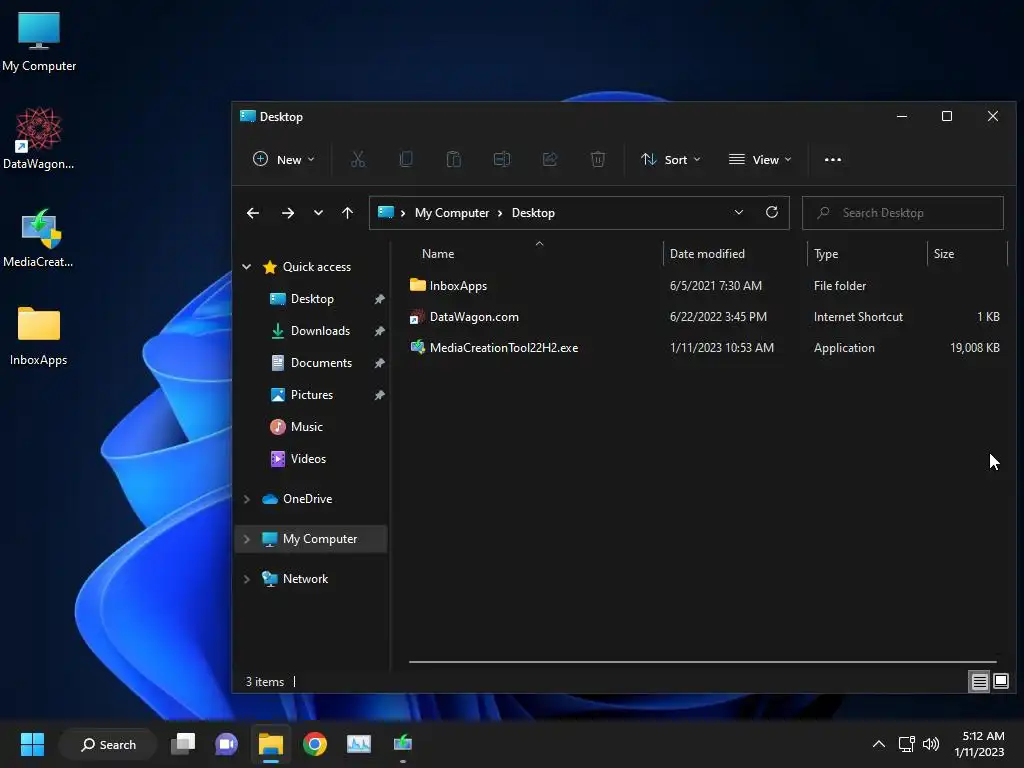
Task: Switch to large thumbnails view icon
Action: pos(1000,682)
